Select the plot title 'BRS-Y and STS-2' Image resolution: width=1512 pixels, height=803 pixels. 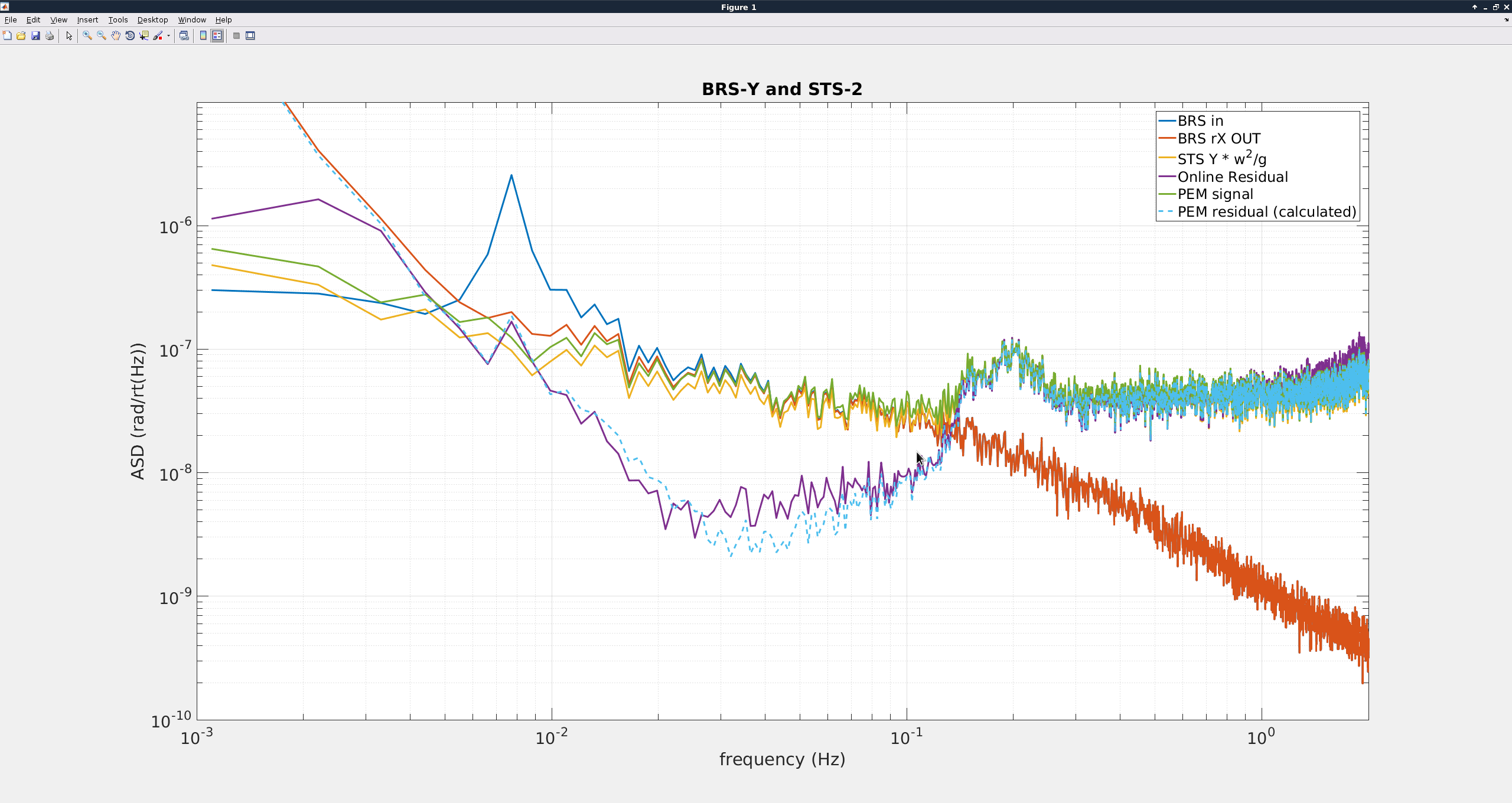pos(782,89)
